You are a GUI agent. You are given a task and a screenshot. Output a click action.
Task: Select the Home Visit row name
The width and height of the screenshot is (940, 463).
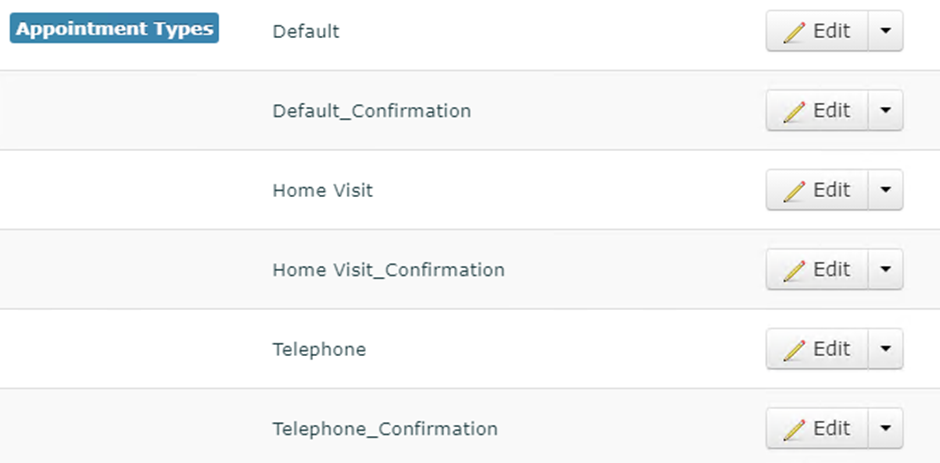pyautogui.click(x=322, y=190)
